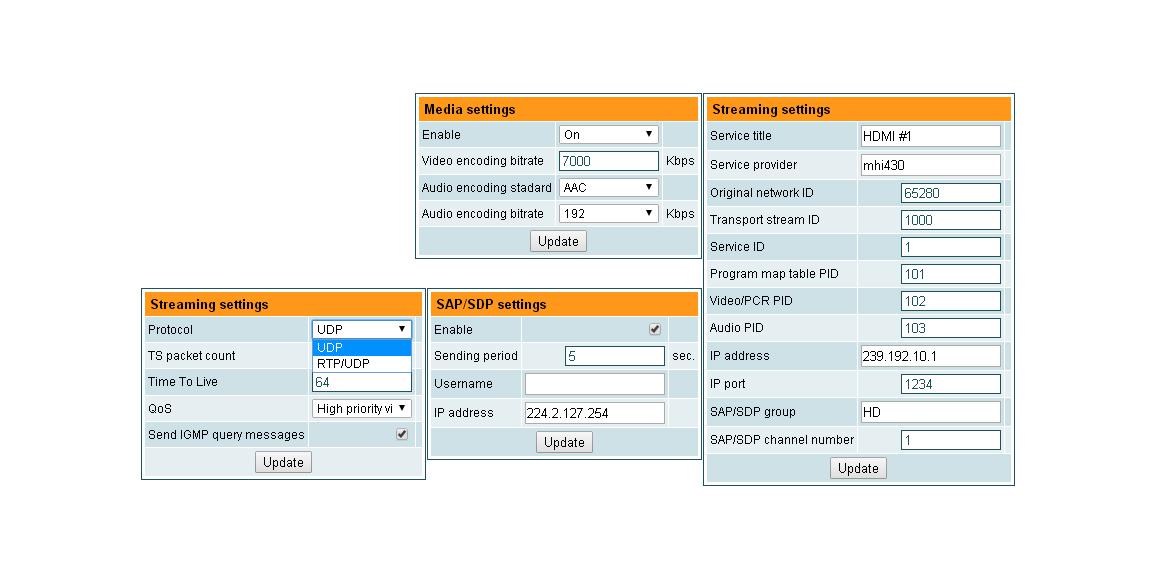Click Update in Media settings
Viewport: 1170px width, 580px height.
pyautogui.click(x=557, y=241)
